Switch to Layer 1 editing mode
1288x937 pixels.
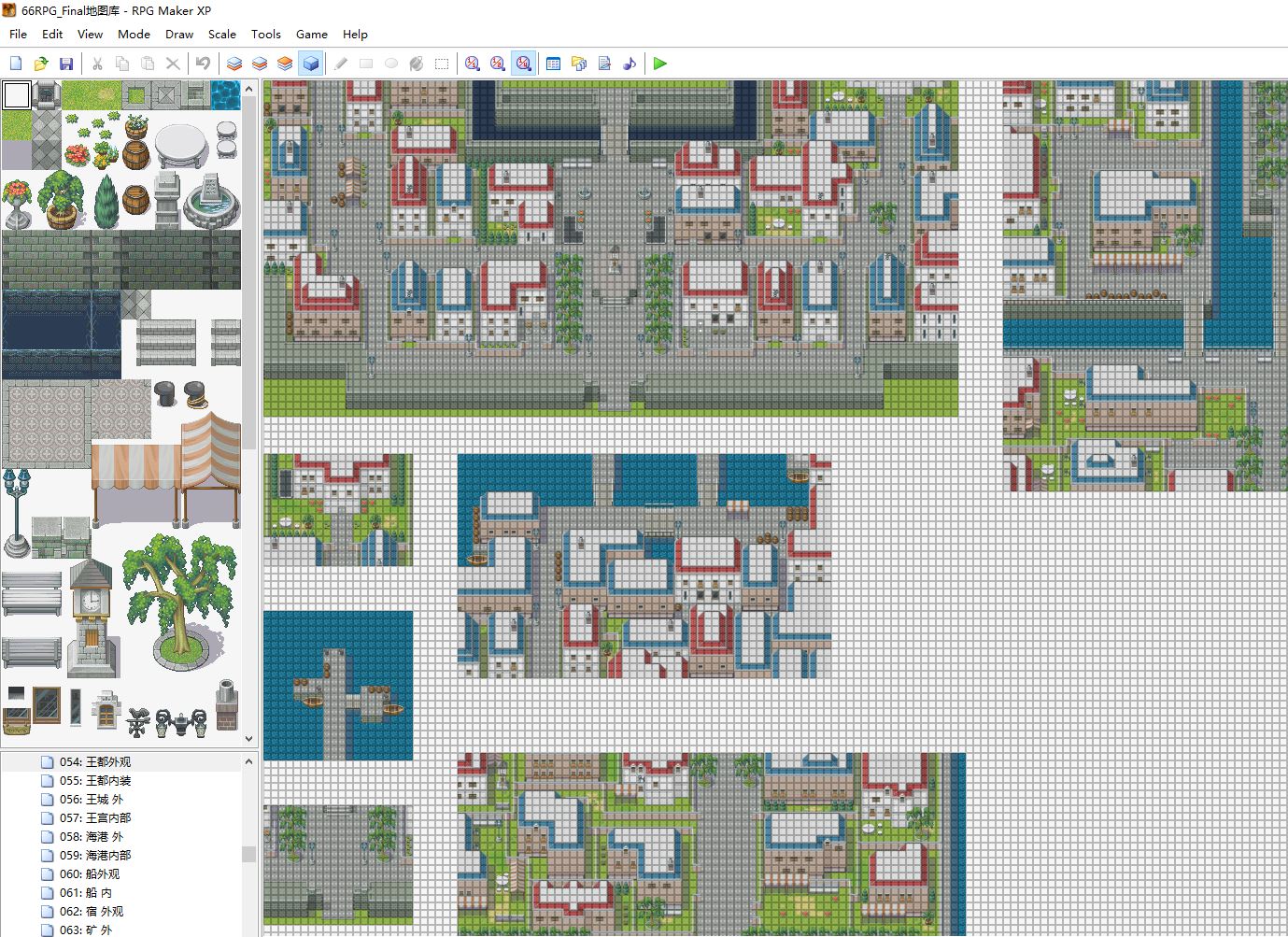(x=234, y=64)
